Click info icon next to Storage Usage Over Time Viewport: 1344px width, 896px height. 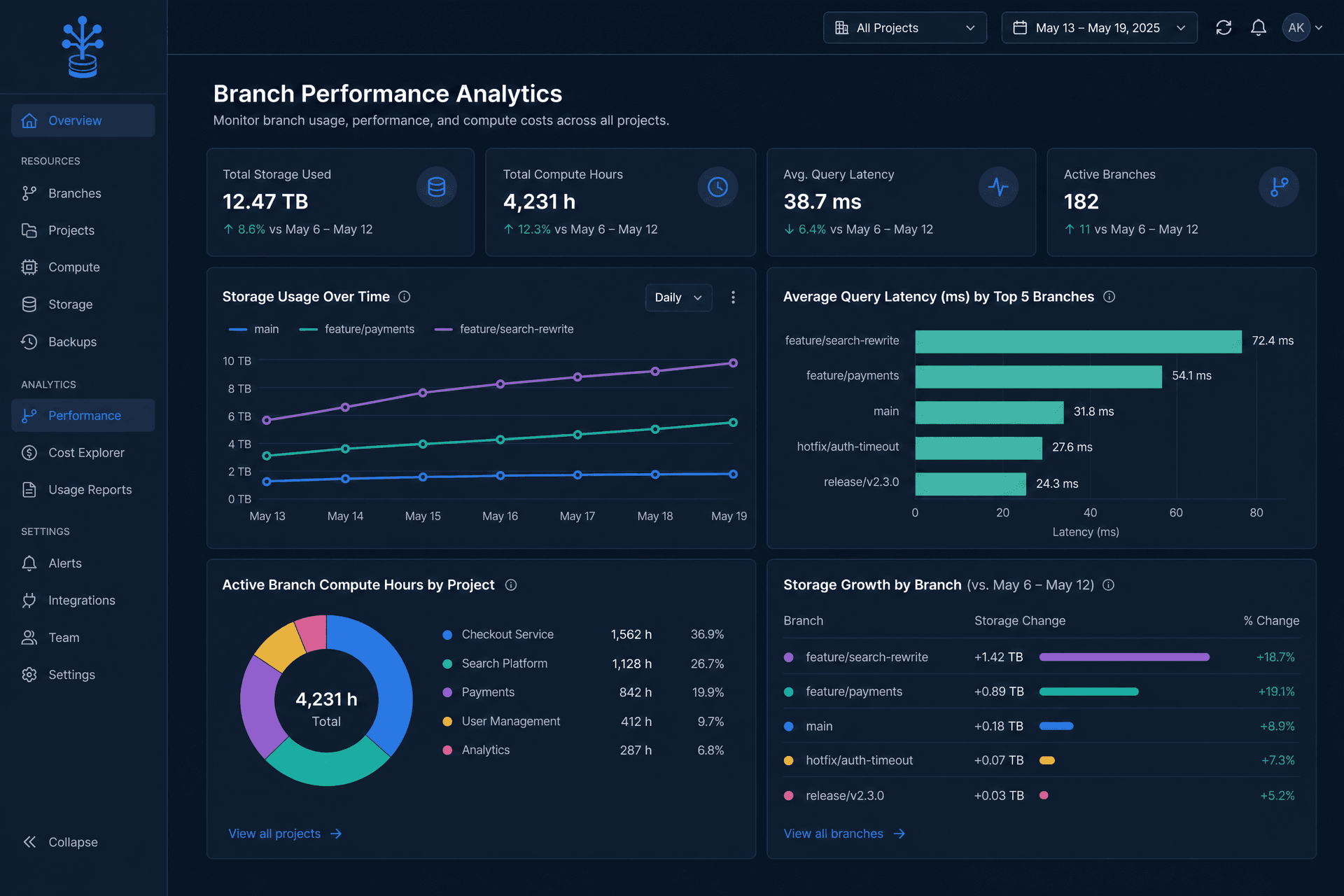(x=405, y=297)
